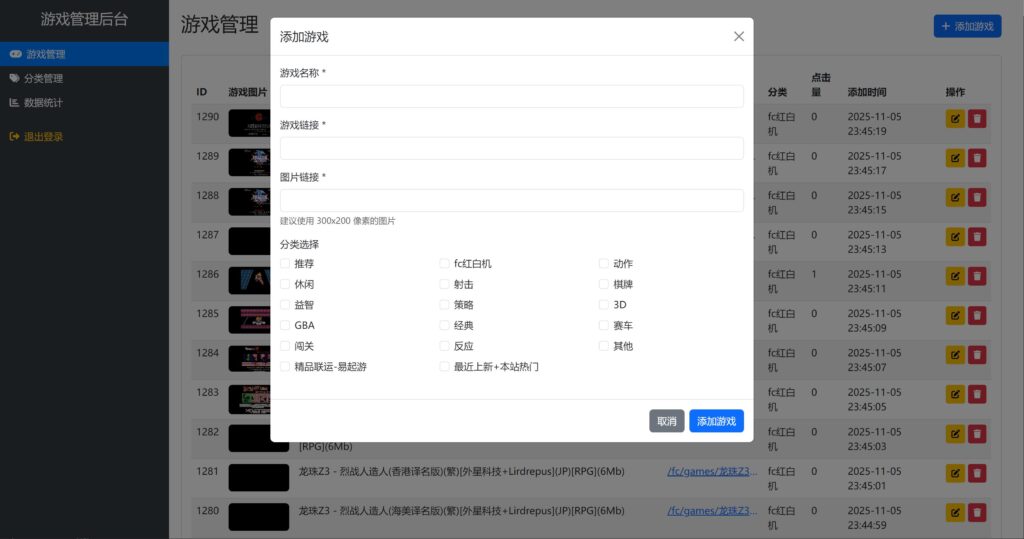Tick the fc红白机 category checkbox
This screenshot has width=1024, height=539.
(444, 263)
